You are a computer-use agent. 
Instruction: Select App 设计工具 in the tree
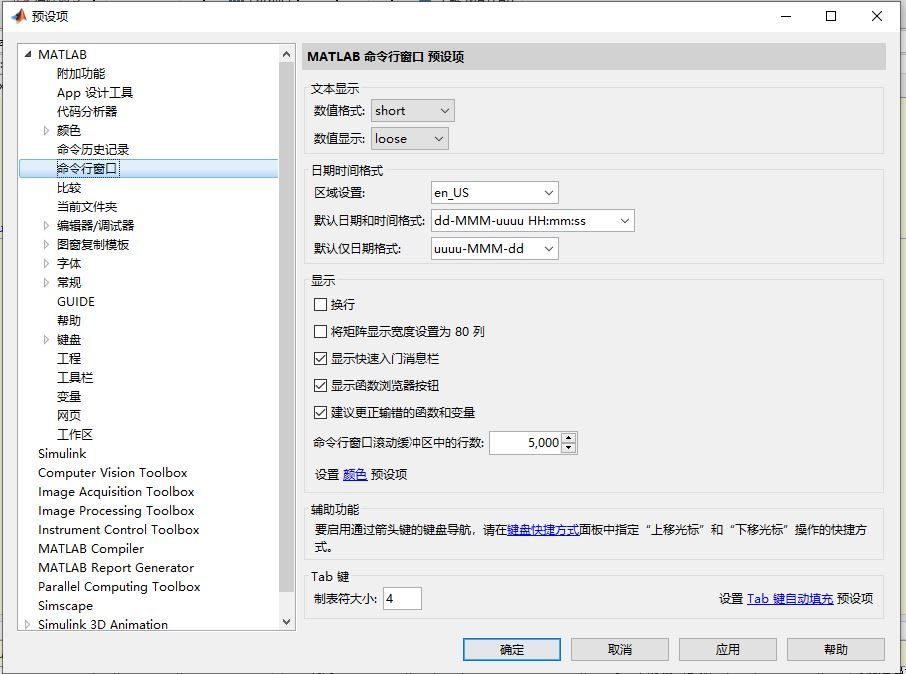[95, 92]
